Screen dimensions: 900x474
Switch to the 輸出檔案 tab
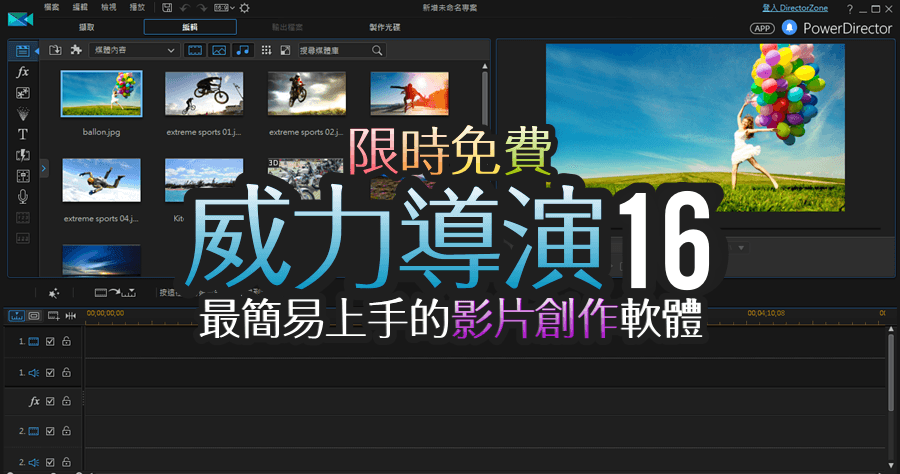tap(288, 27)
